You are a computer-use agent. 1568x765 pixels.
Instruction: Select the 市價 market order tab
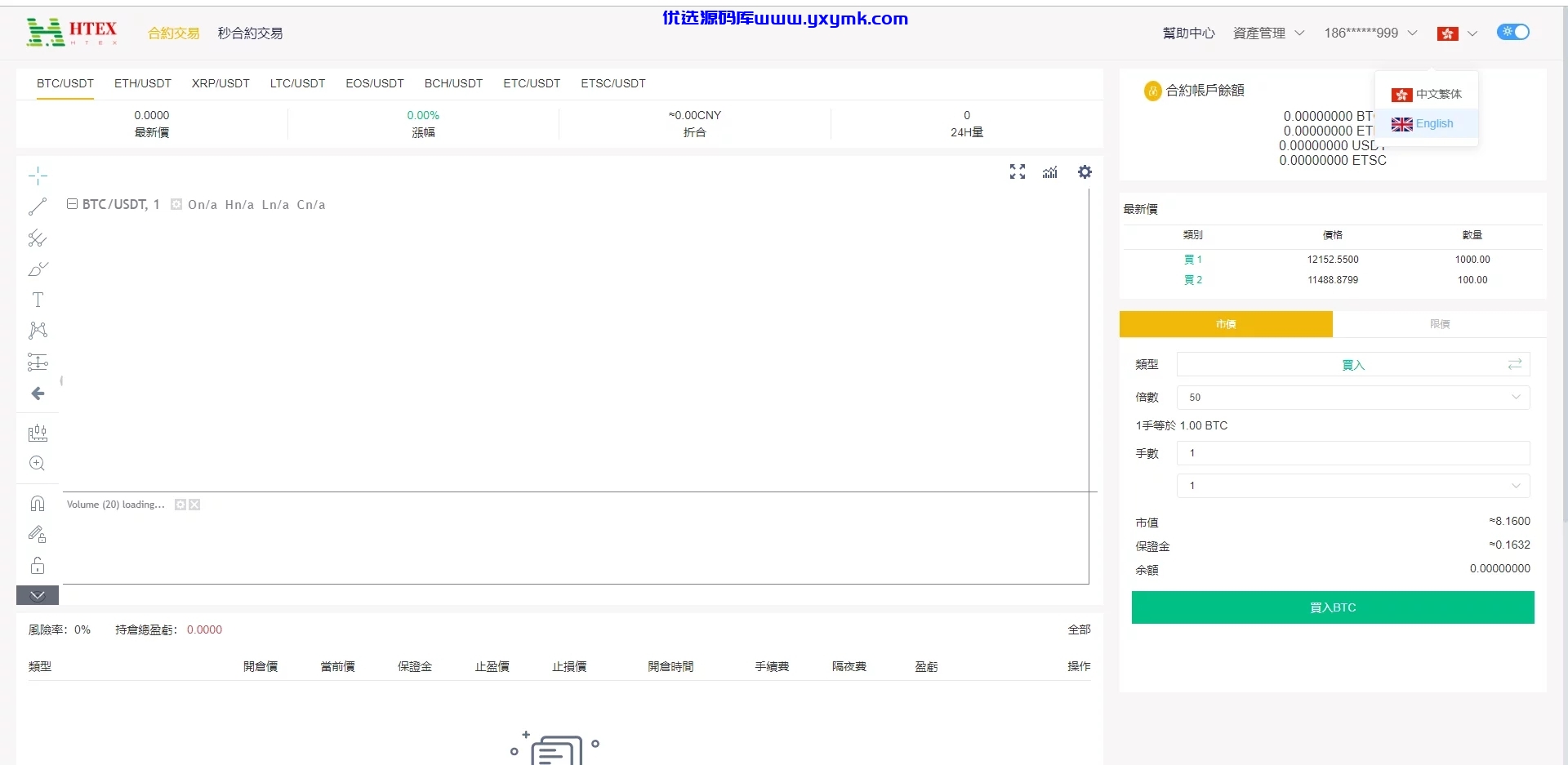(x=1226, y=324)
